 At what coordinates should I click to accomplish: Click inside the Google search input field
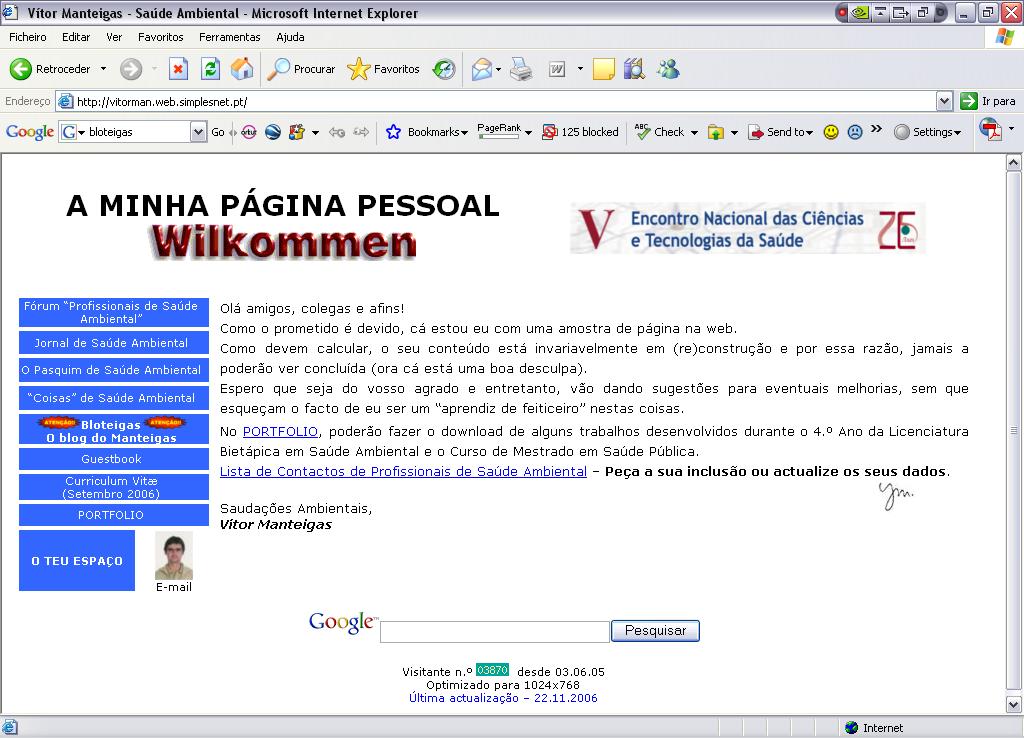(494, 630)
